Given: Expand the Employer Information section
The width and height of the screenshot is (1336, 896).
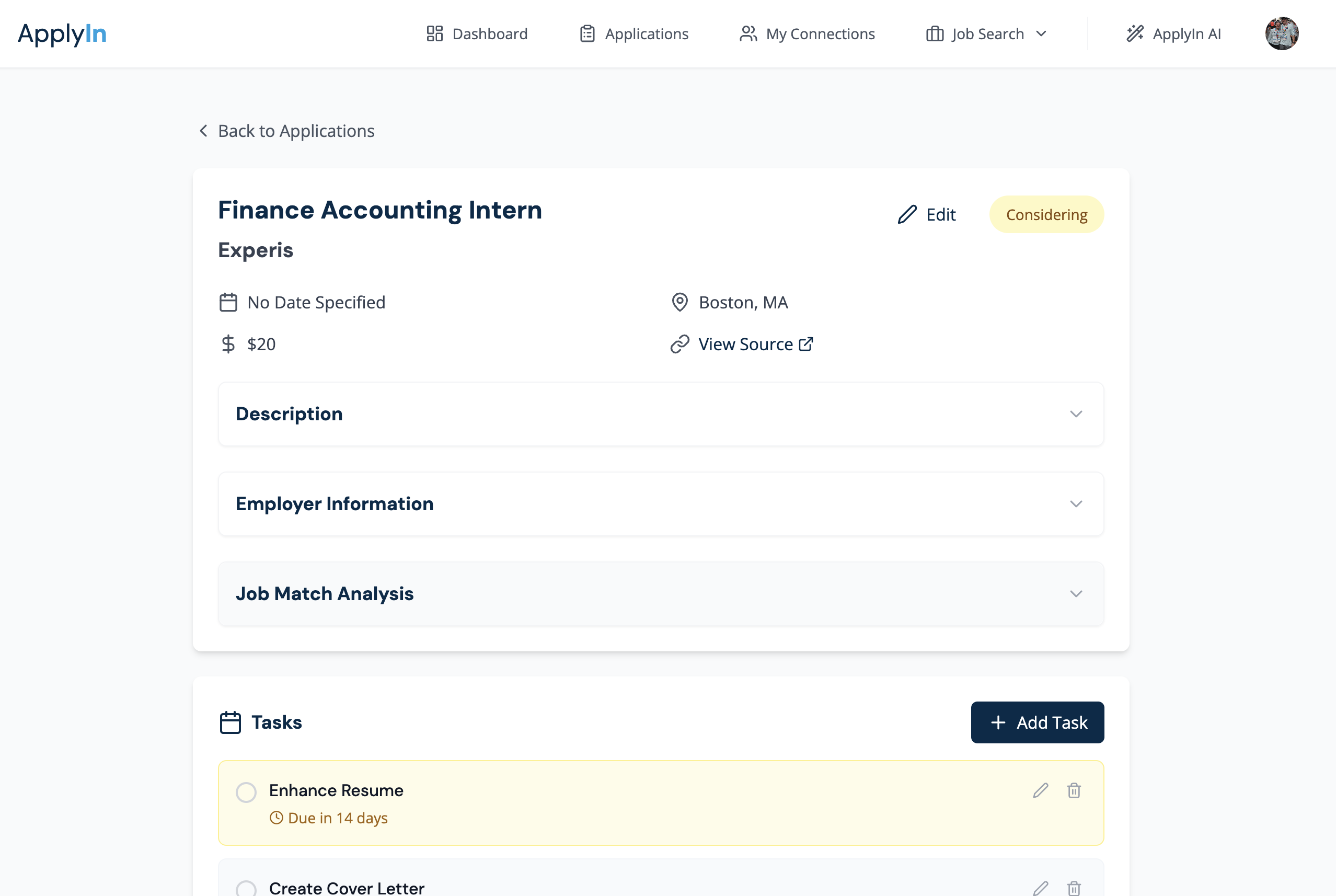Looking at the screenshot, I should (1076, 503).
